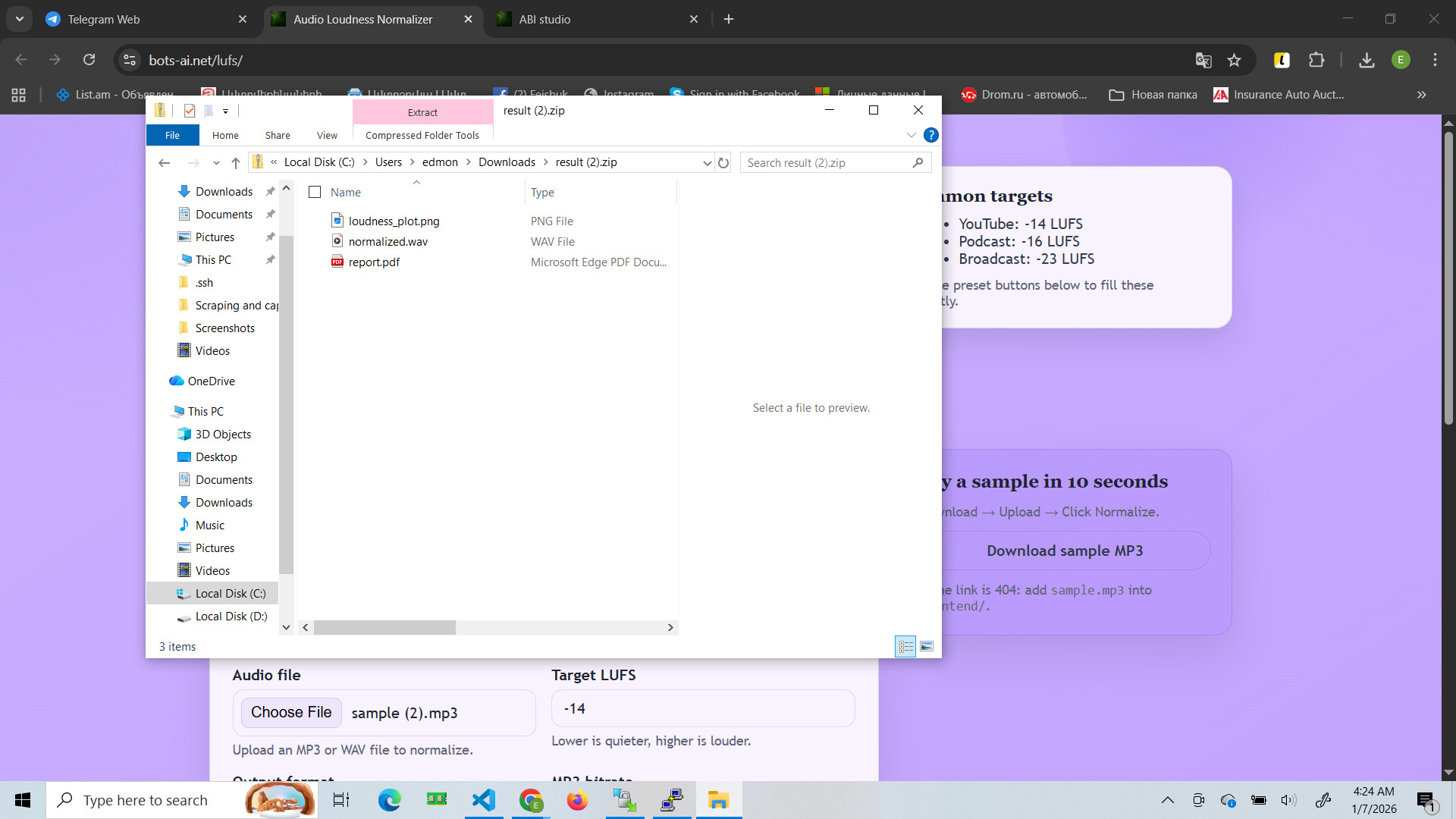Image resolution: width=1456 pixels, height=819 pixels.
Task: Click the Download sample MP3 button
Action: [x=1064, y=551]
